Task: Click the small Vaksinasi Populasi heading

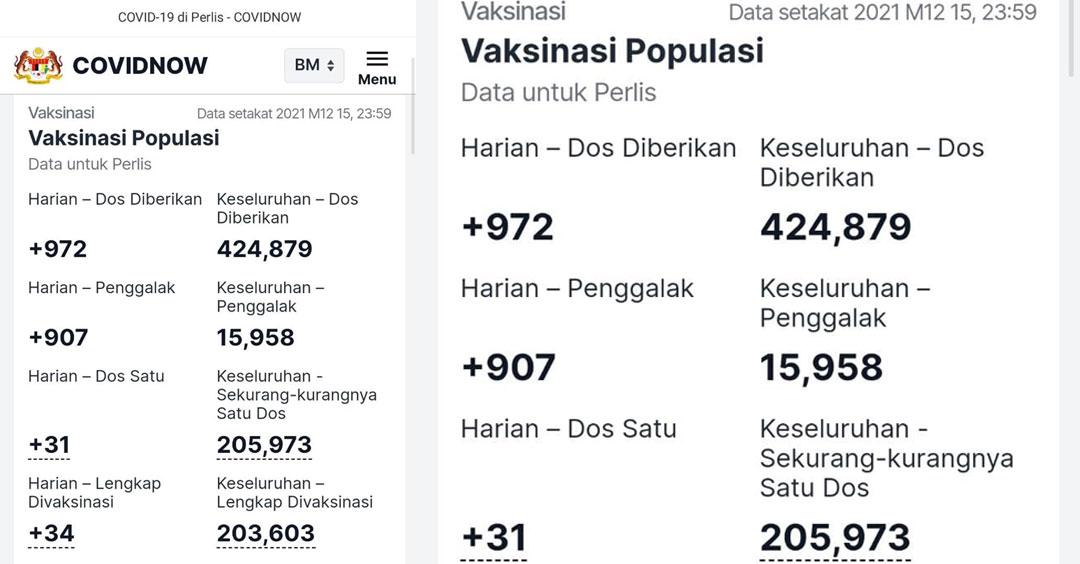Action: pyautogui.click(x=124, y=138)
